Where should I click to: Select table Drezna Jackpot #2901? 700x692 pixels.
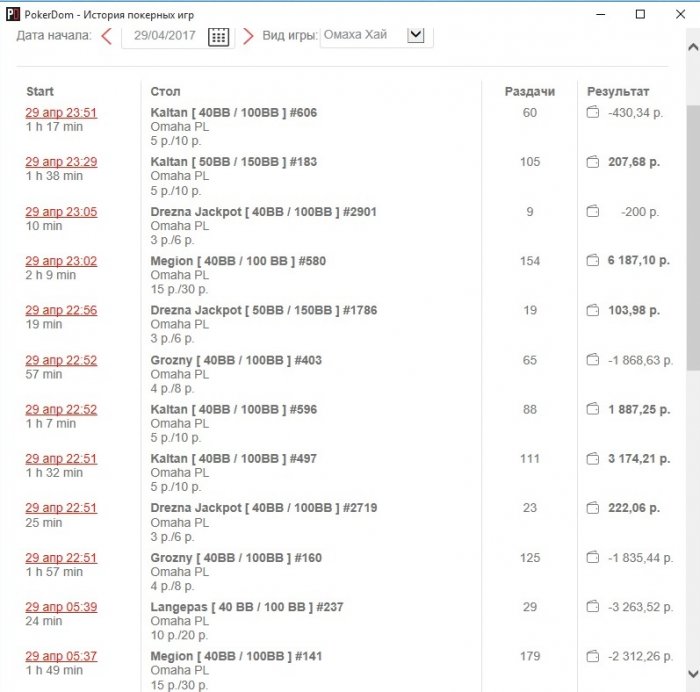coord(263,212)
